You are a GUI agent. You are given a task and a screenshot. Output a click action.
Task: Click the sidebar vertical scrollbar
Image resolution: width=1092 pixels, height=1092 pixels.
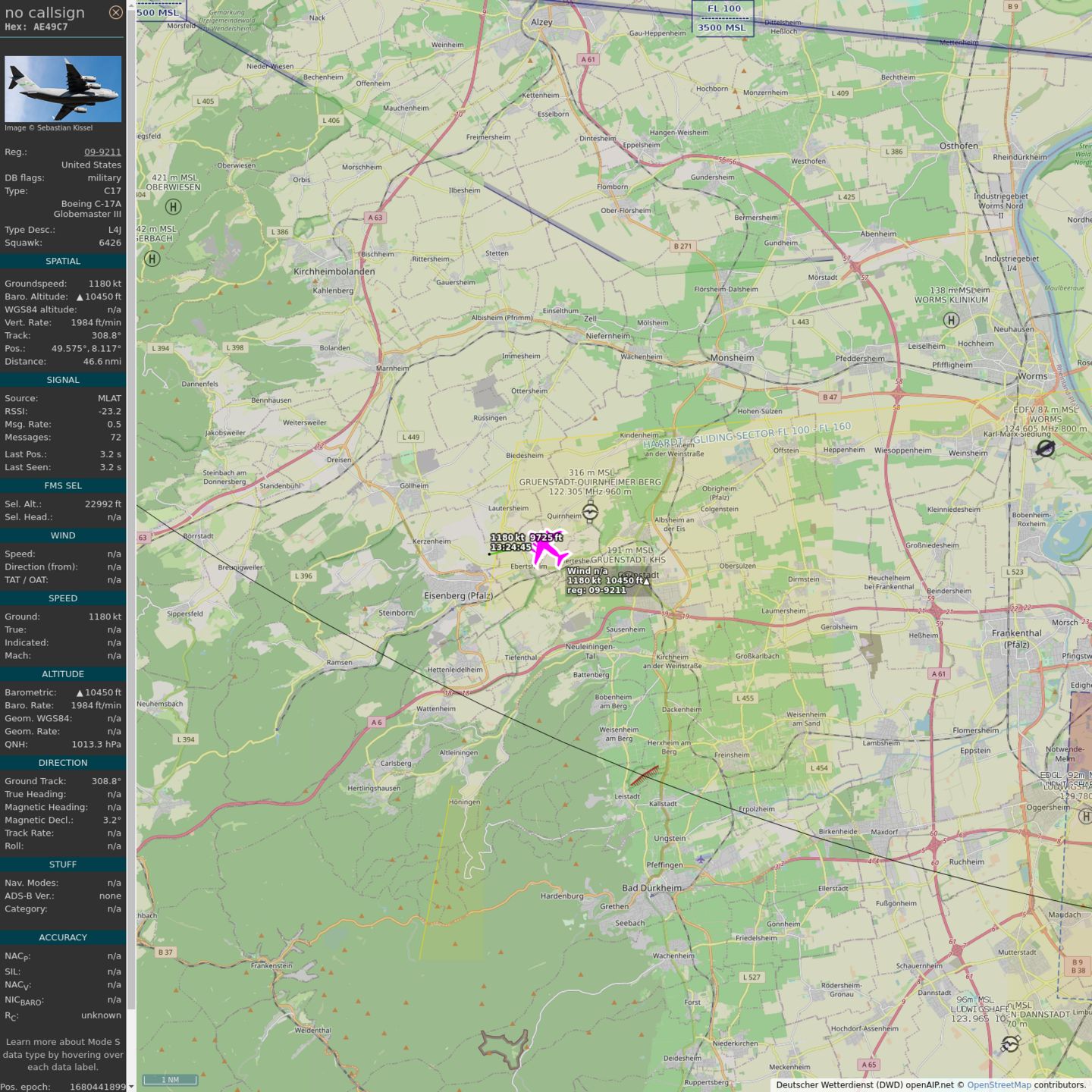pos(131,531)
